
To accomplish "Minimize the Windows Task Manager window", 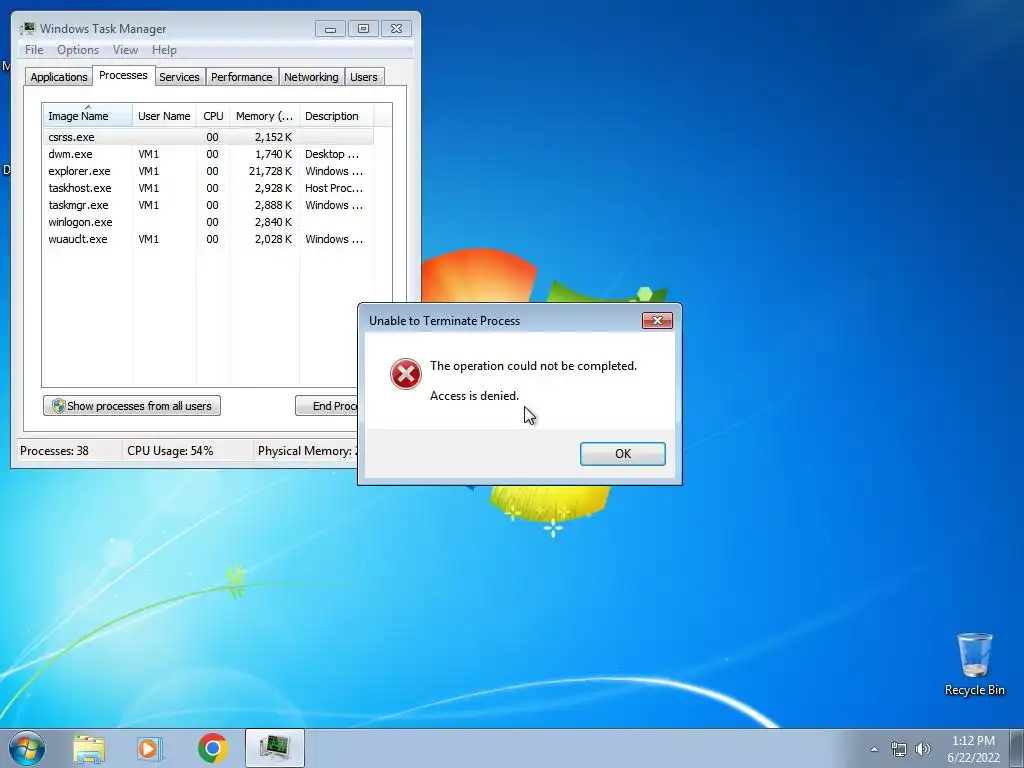I will 330,29.
